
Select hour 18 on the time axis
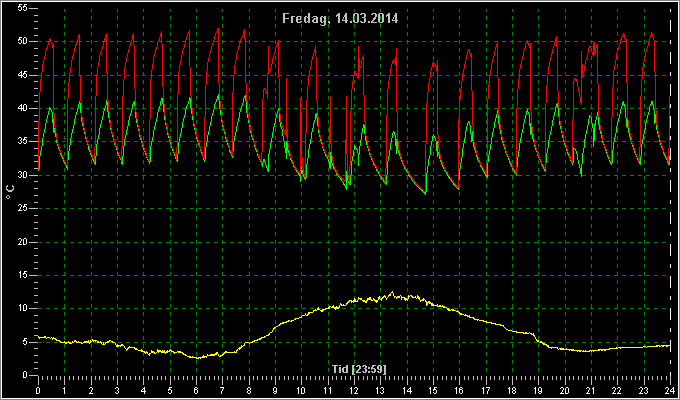coord(512,390)
